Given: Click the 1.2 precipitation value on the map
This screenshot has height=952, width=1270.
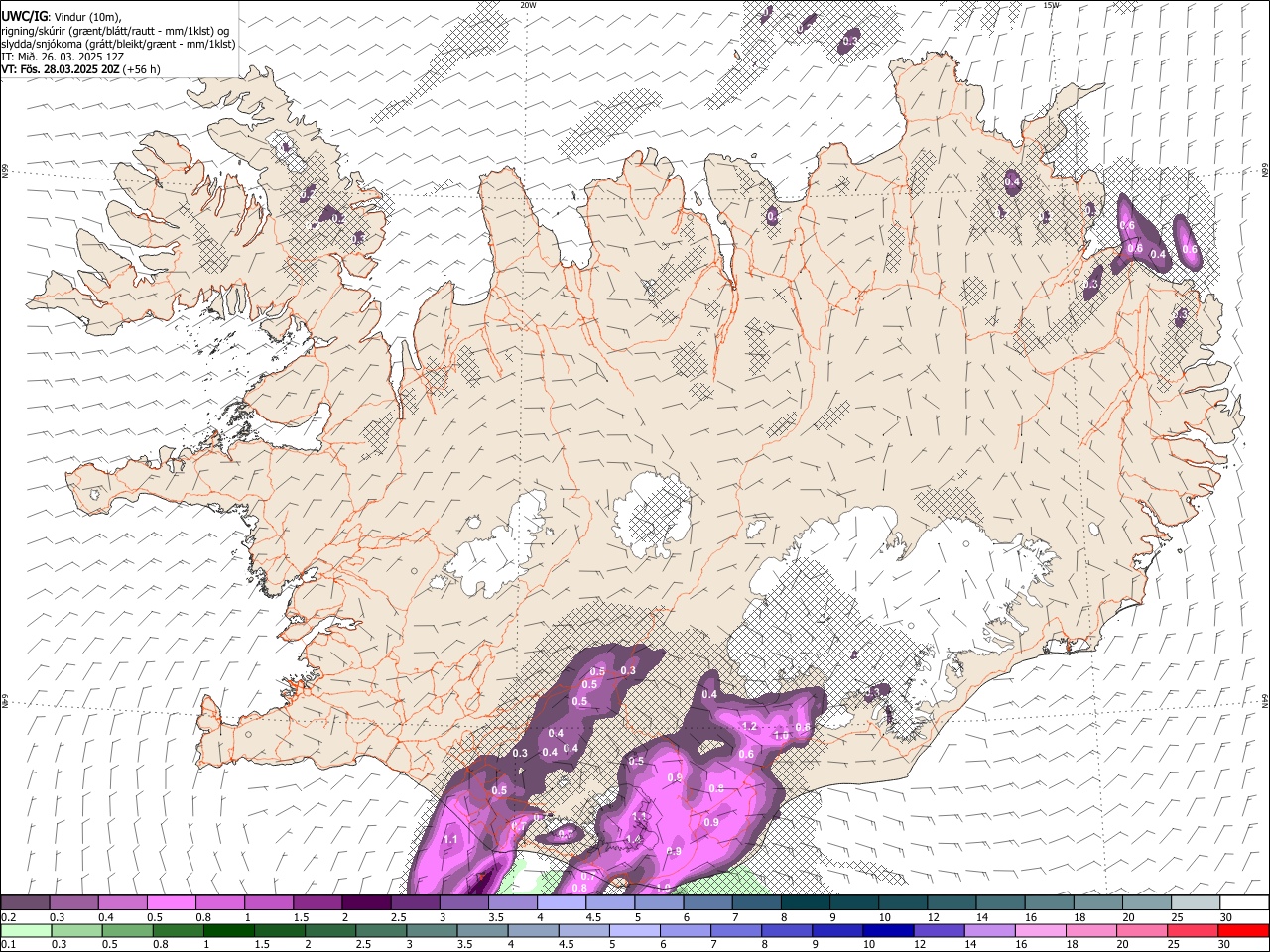Looking at the screenshot, I should coord(750,726).
